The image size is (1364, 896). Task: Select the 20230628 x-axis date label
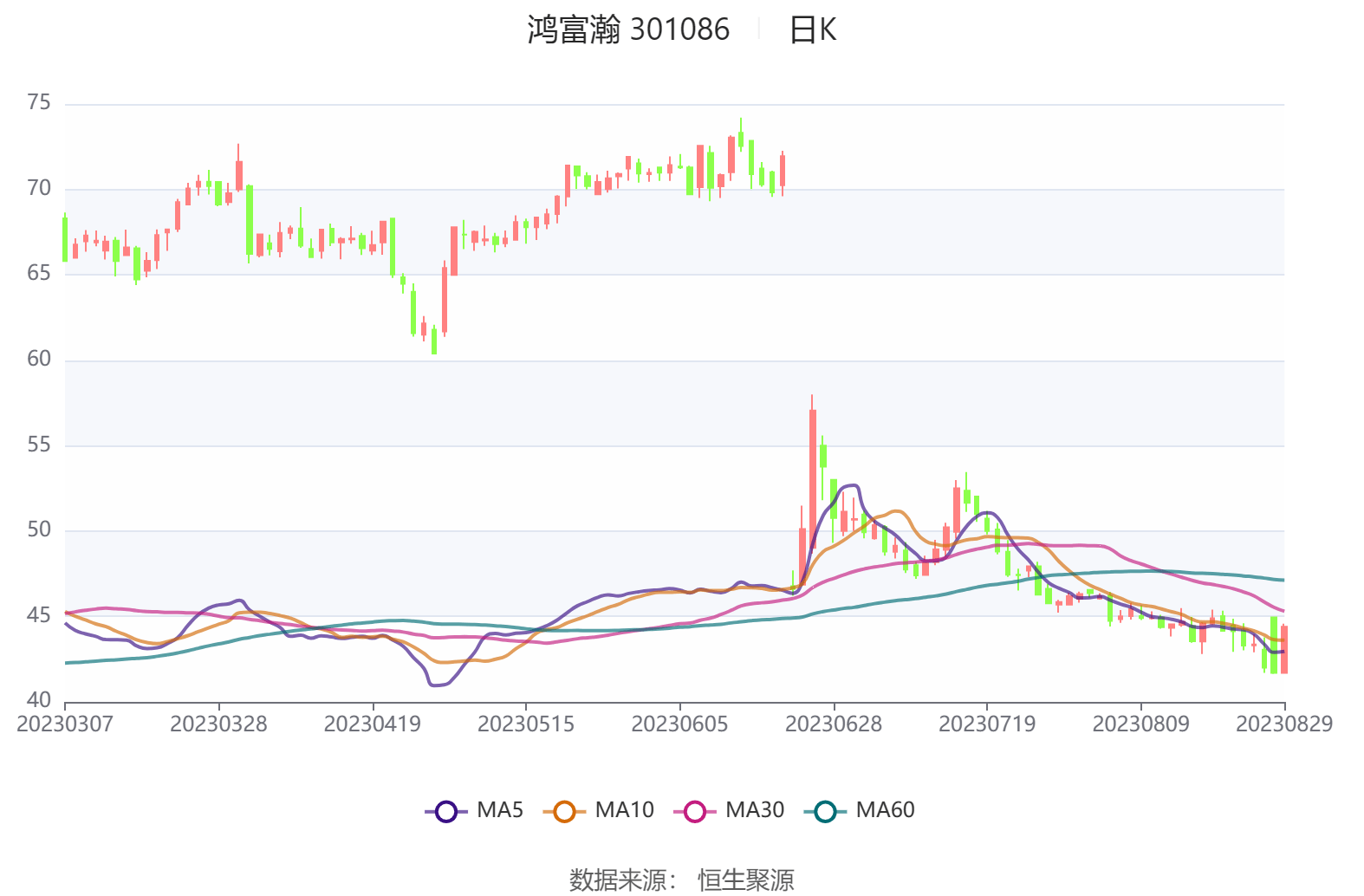click(x=833, y=724)
